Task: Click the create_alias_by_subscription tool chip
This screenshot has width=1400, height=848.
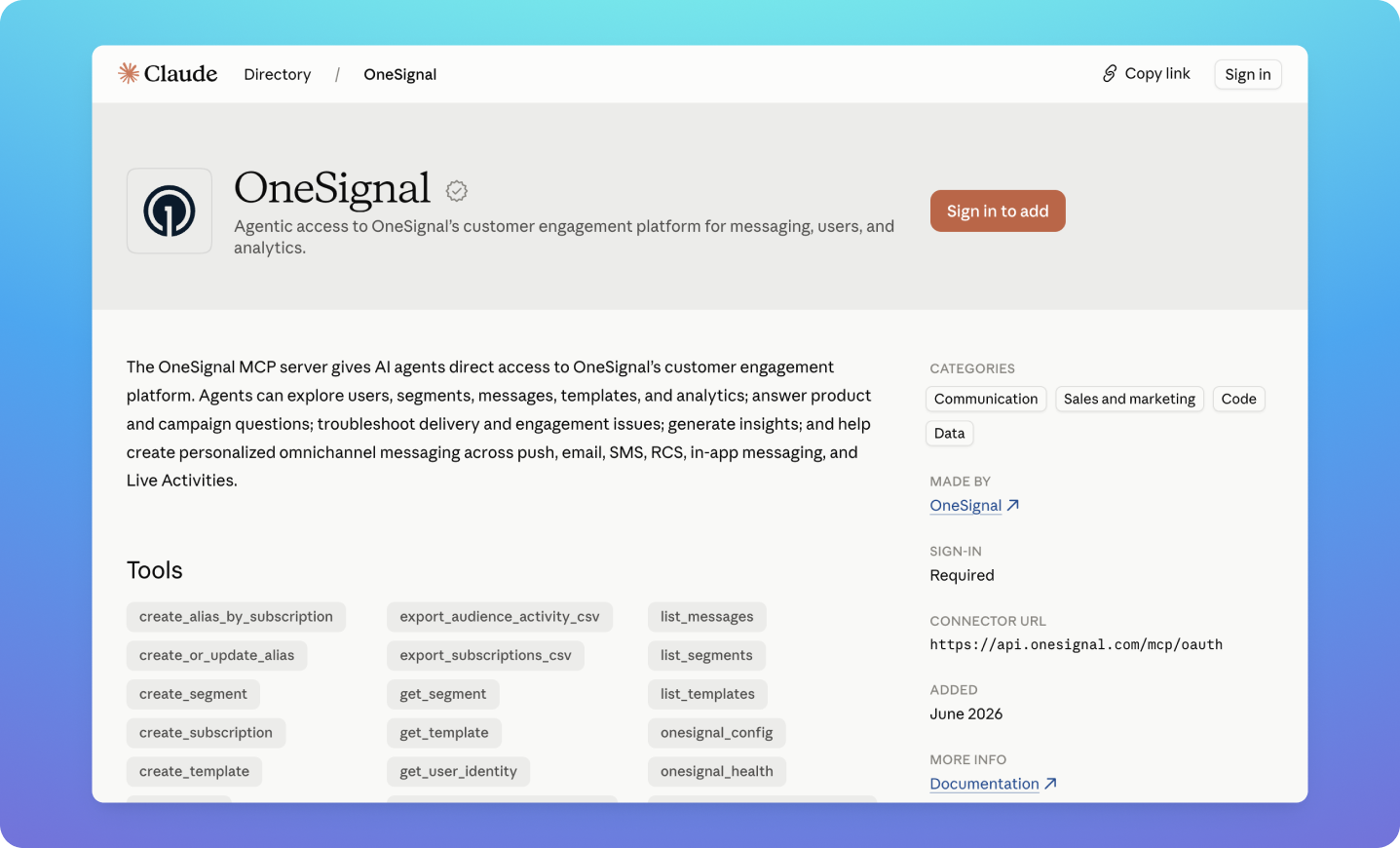Action: pos(236,616)
